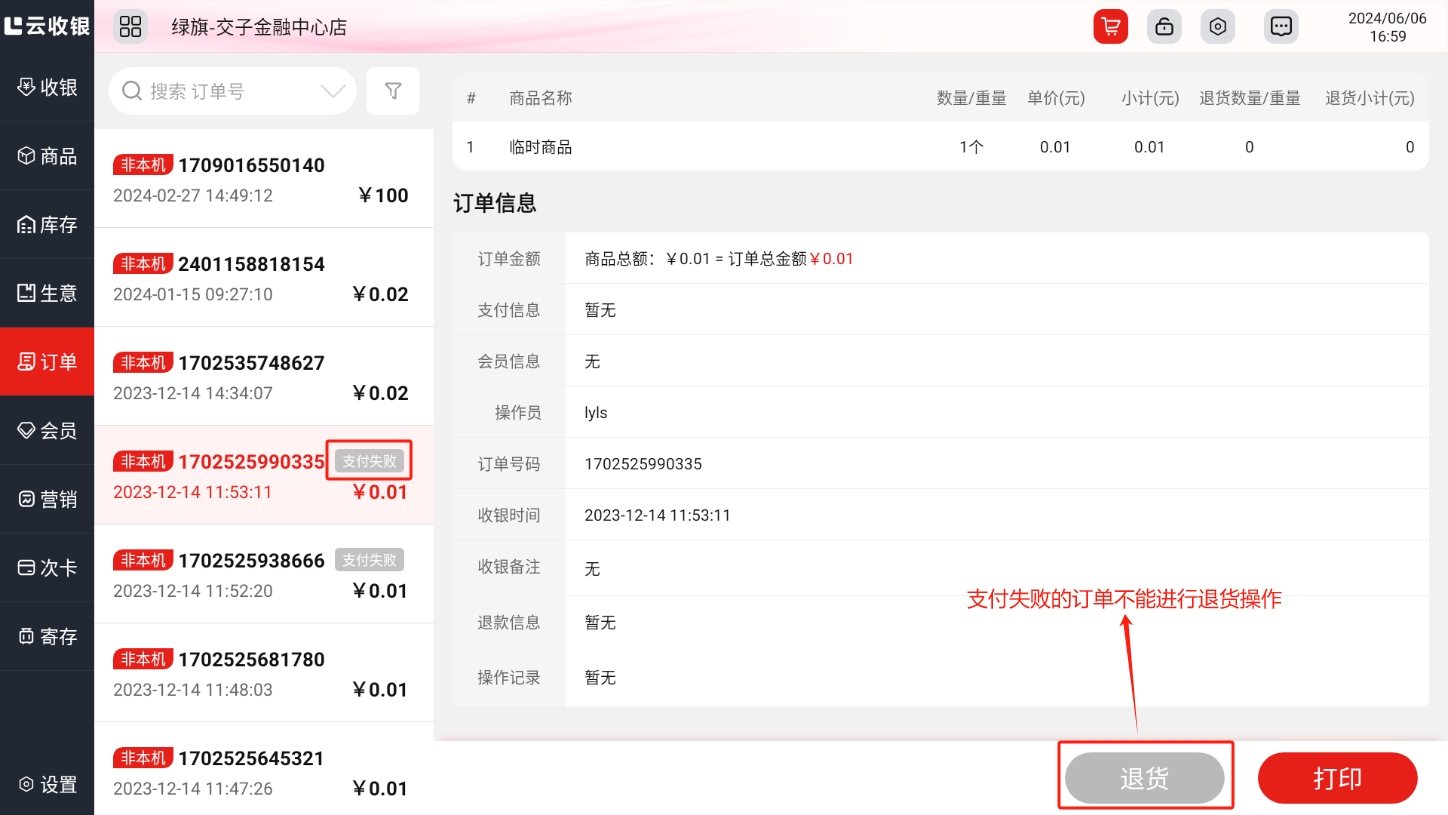The width and height of the screenshot is (1448, 815).
Task: Open the hexagon settings icon in header
Action: (1217, 27)
